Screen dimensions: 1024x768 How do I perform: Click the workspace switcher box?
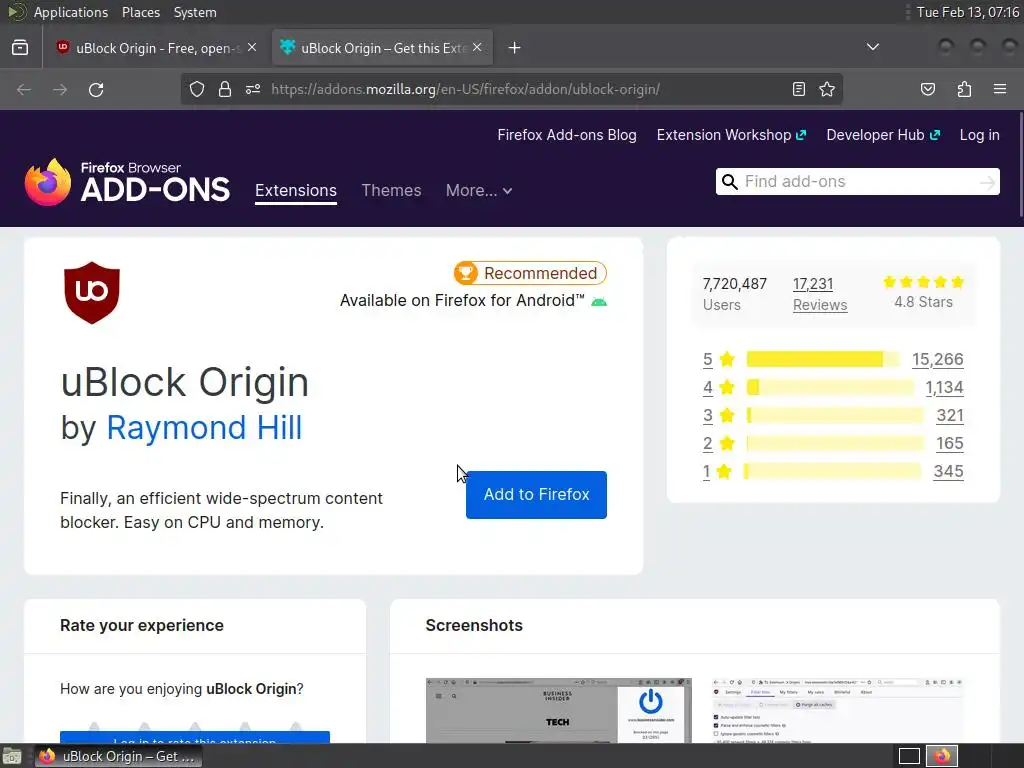[909, 756]
